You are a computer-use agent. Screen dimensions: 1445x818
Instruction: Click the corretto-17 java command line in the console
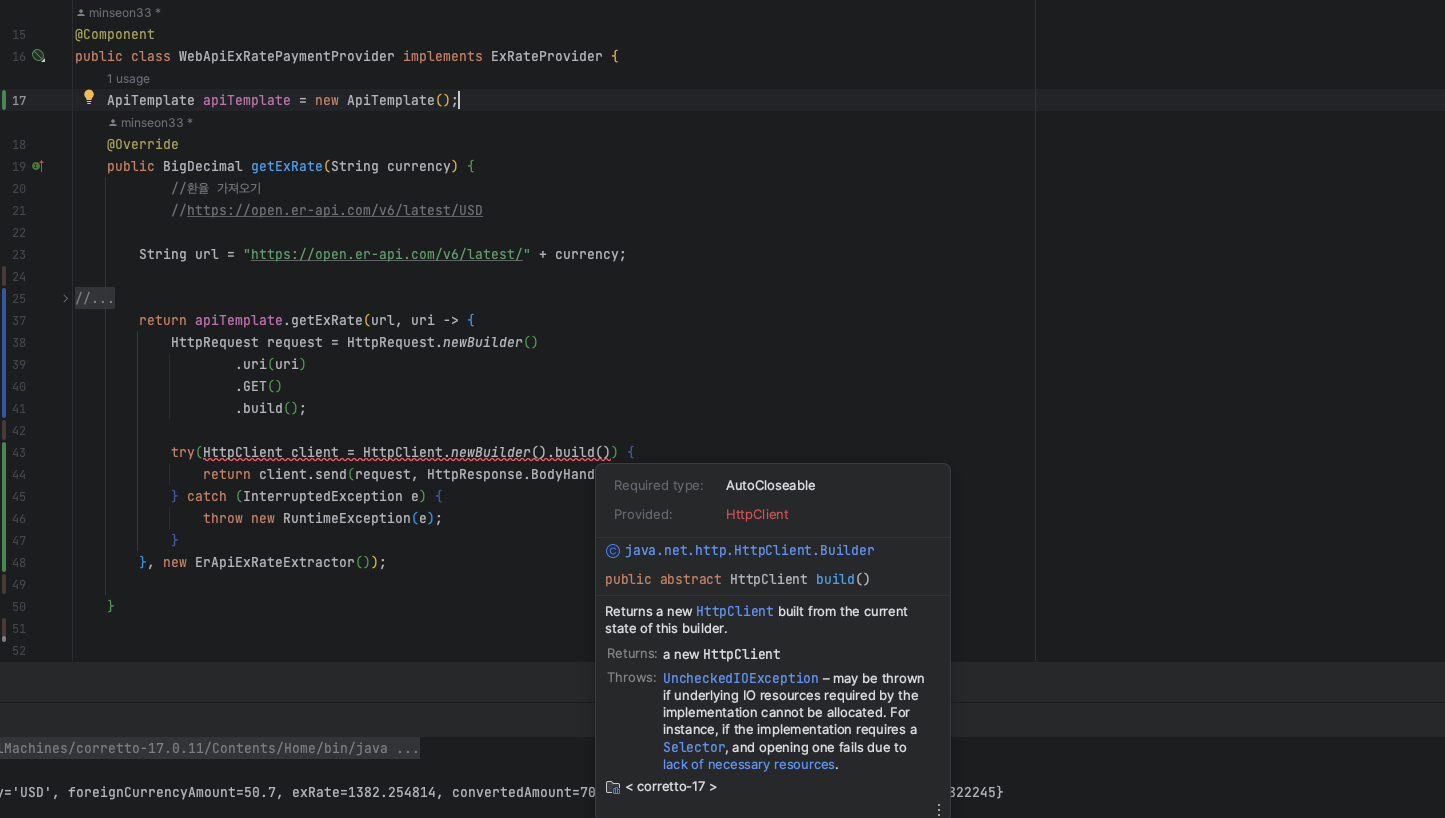pyautogui.click(x=210, y=749)
